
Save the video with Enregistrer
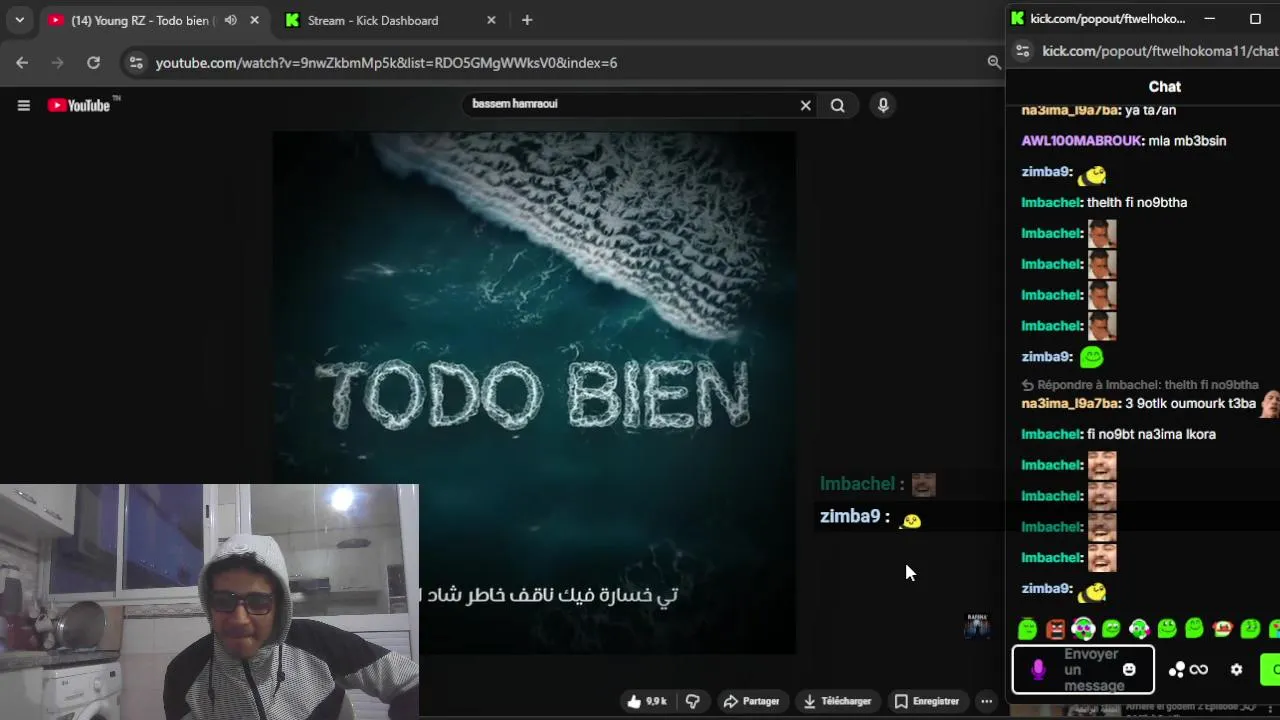[926, 701]
